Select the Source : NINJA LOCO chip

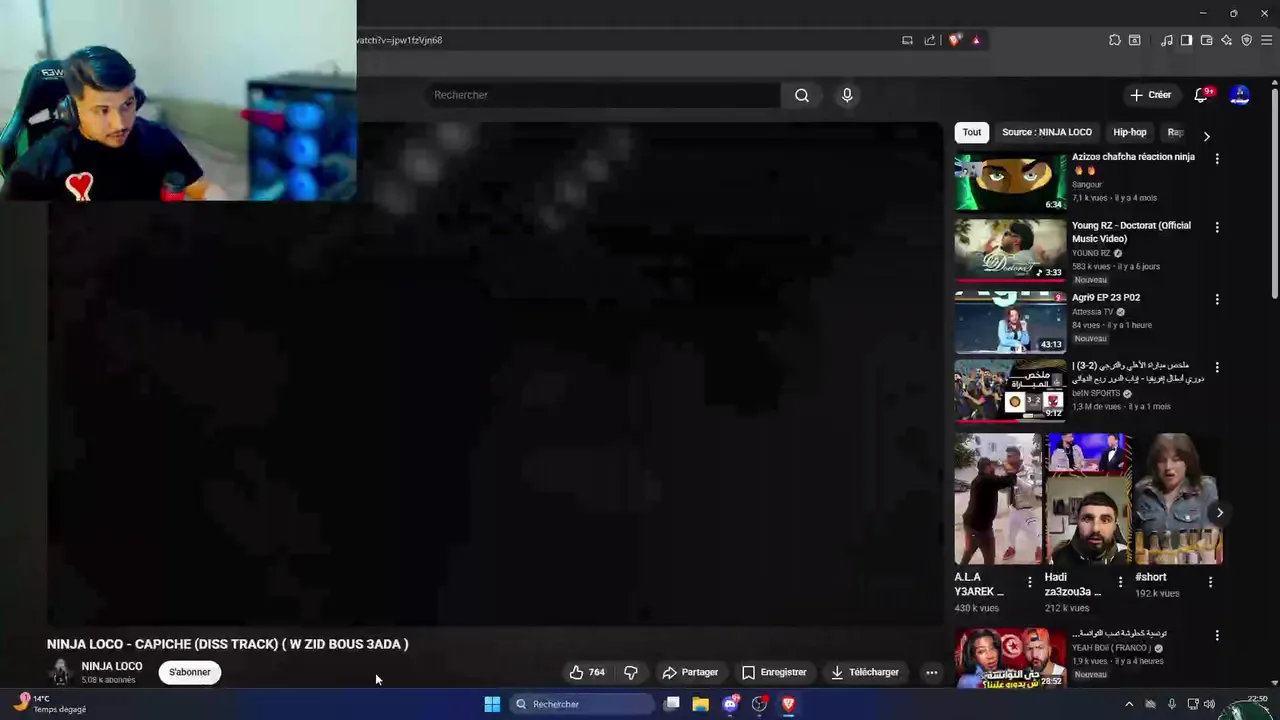point(1047,132)
